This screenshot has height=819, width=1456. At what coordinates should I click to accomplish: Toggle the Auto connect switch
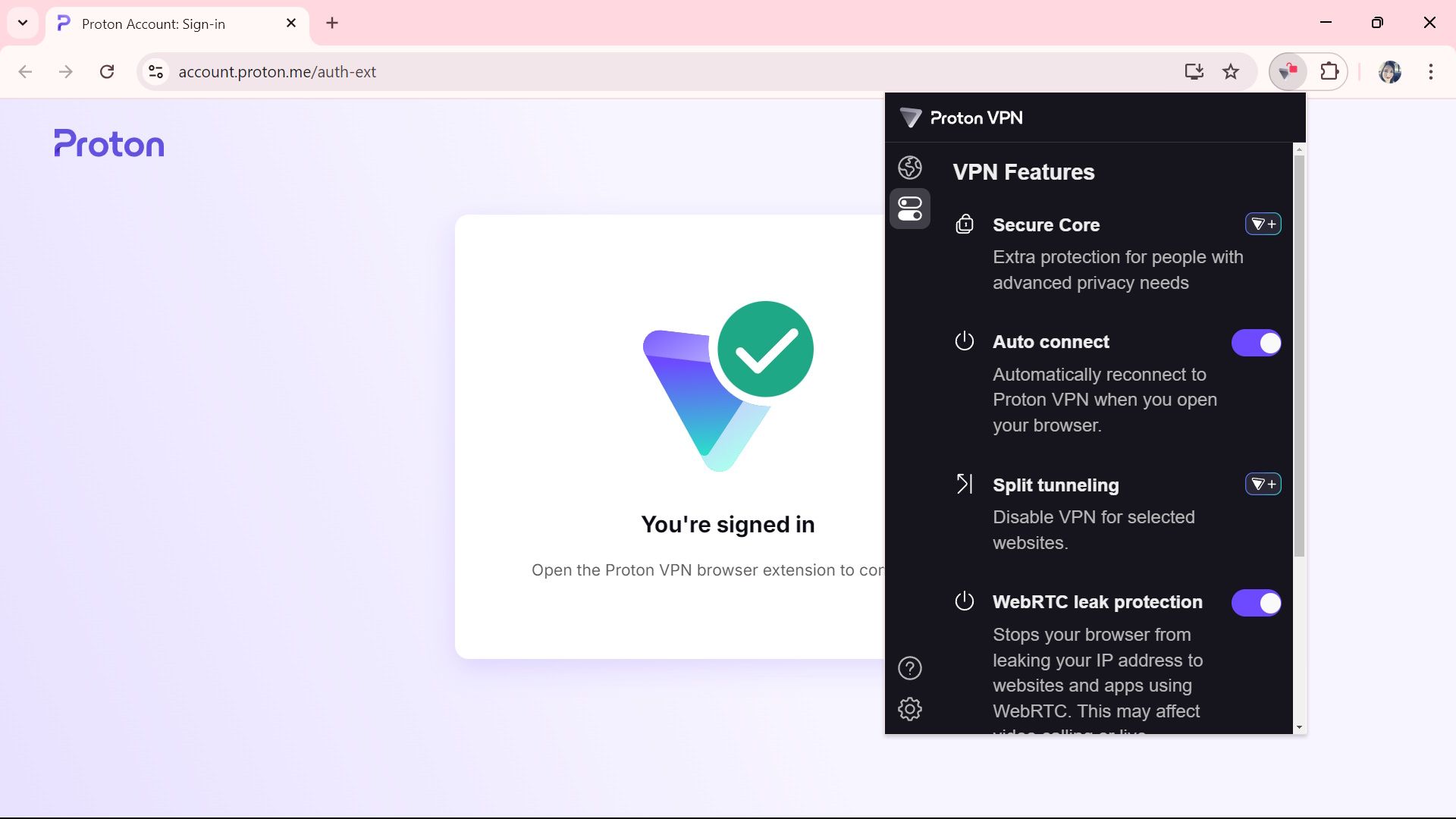point(1257,343)
